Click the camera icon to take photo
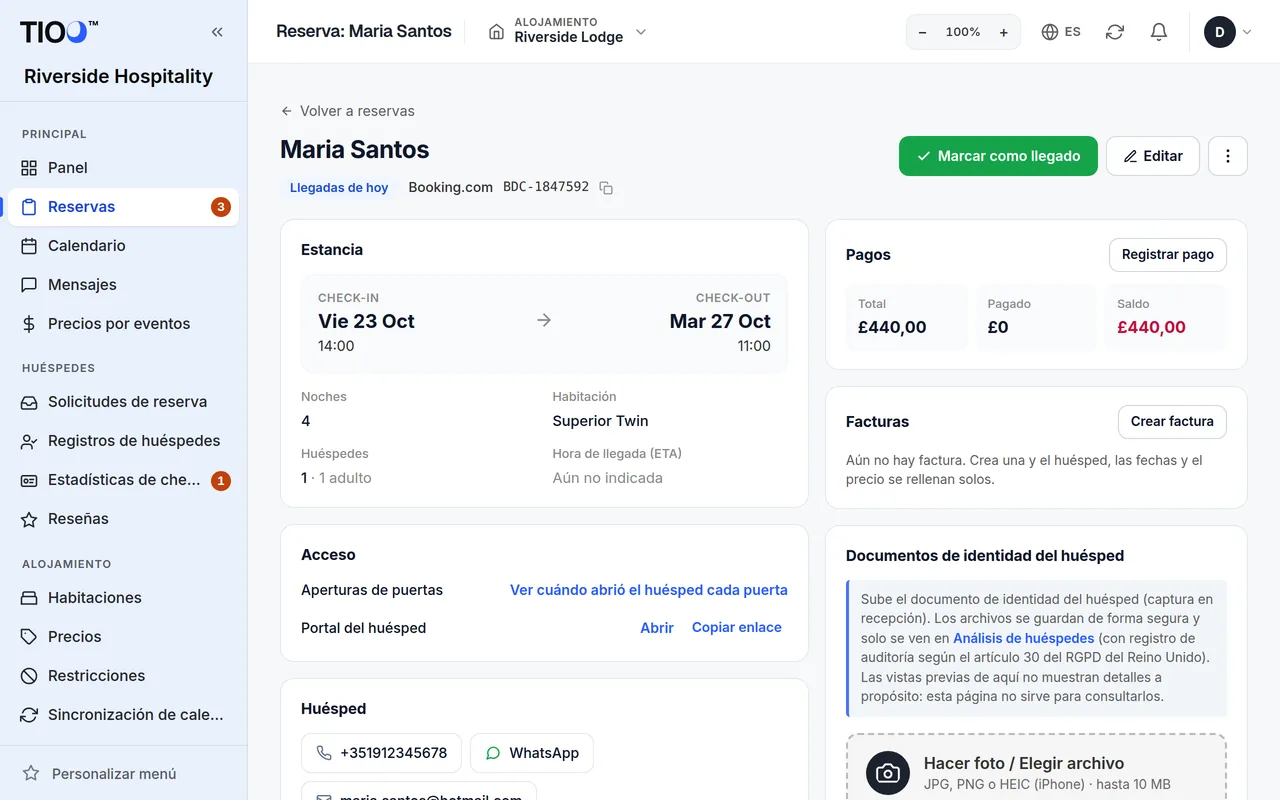This screenshot has width=1280, height=800. (888, 773)
